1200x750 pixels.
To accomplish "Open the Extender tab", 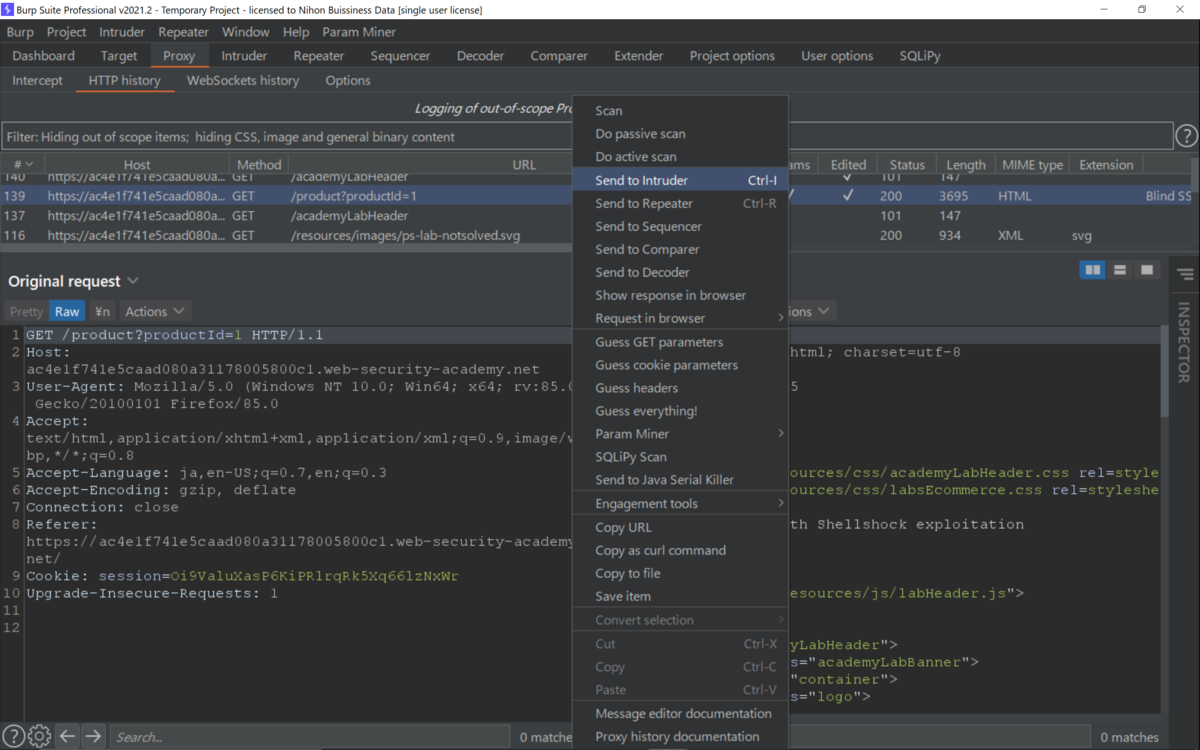I will click(639, 56).
